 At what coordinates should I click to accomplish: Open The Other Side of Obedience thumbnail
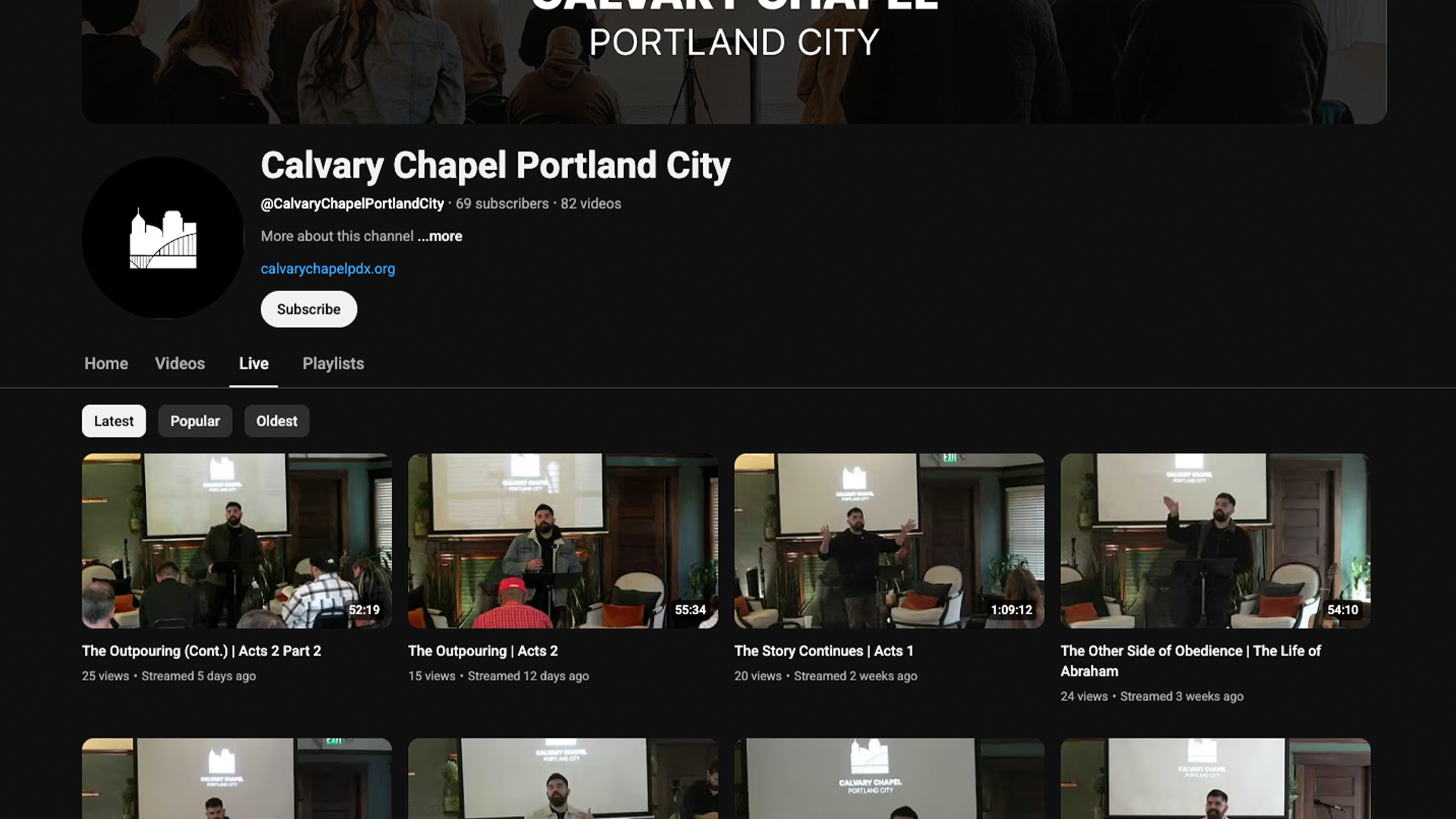(1215, 540)
